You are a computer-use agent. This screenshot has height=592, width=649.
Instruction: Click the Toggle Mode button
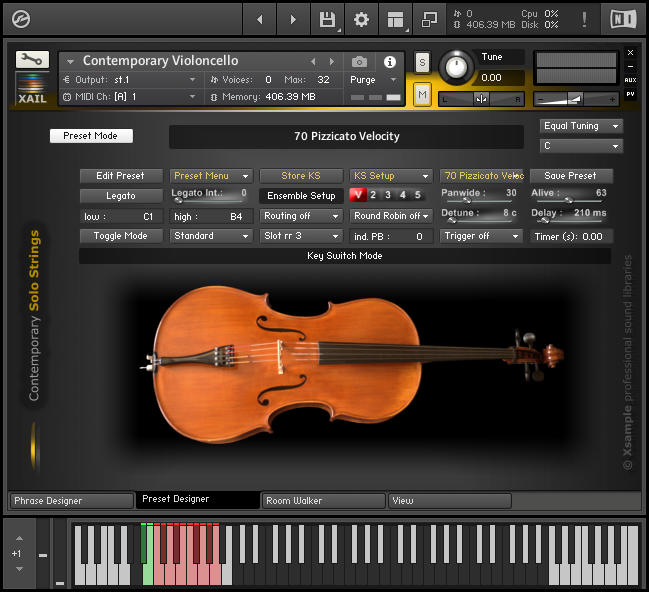pos(121,236)
